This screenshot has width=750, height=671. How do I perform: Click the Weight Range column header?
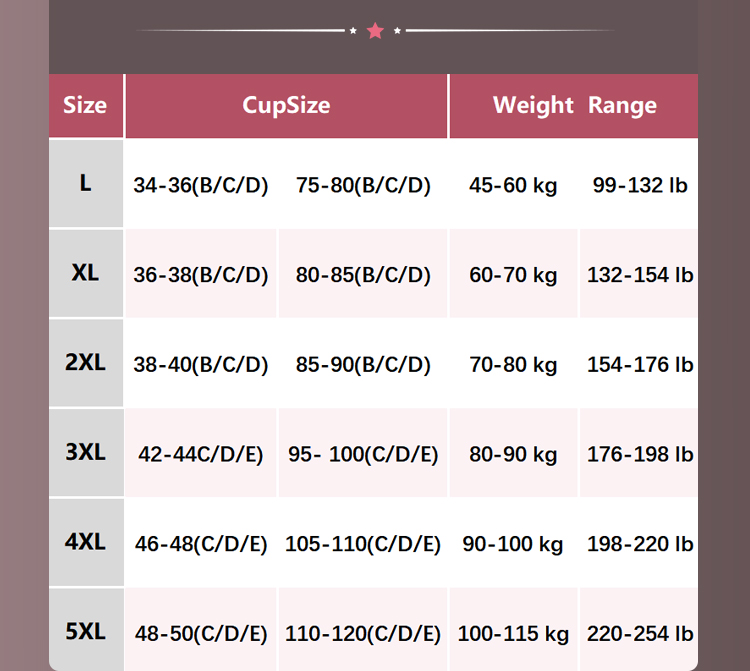coord(574,105)
